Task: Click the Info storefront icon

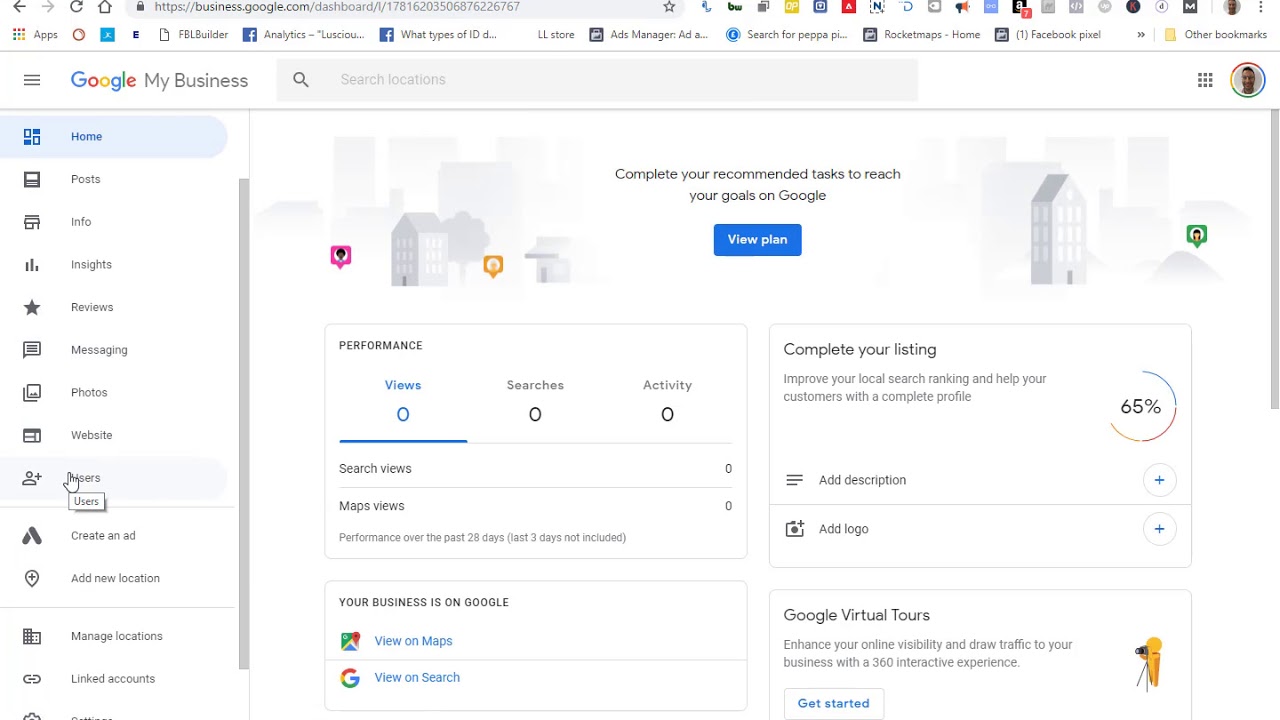Action: [x=32, y=222]
